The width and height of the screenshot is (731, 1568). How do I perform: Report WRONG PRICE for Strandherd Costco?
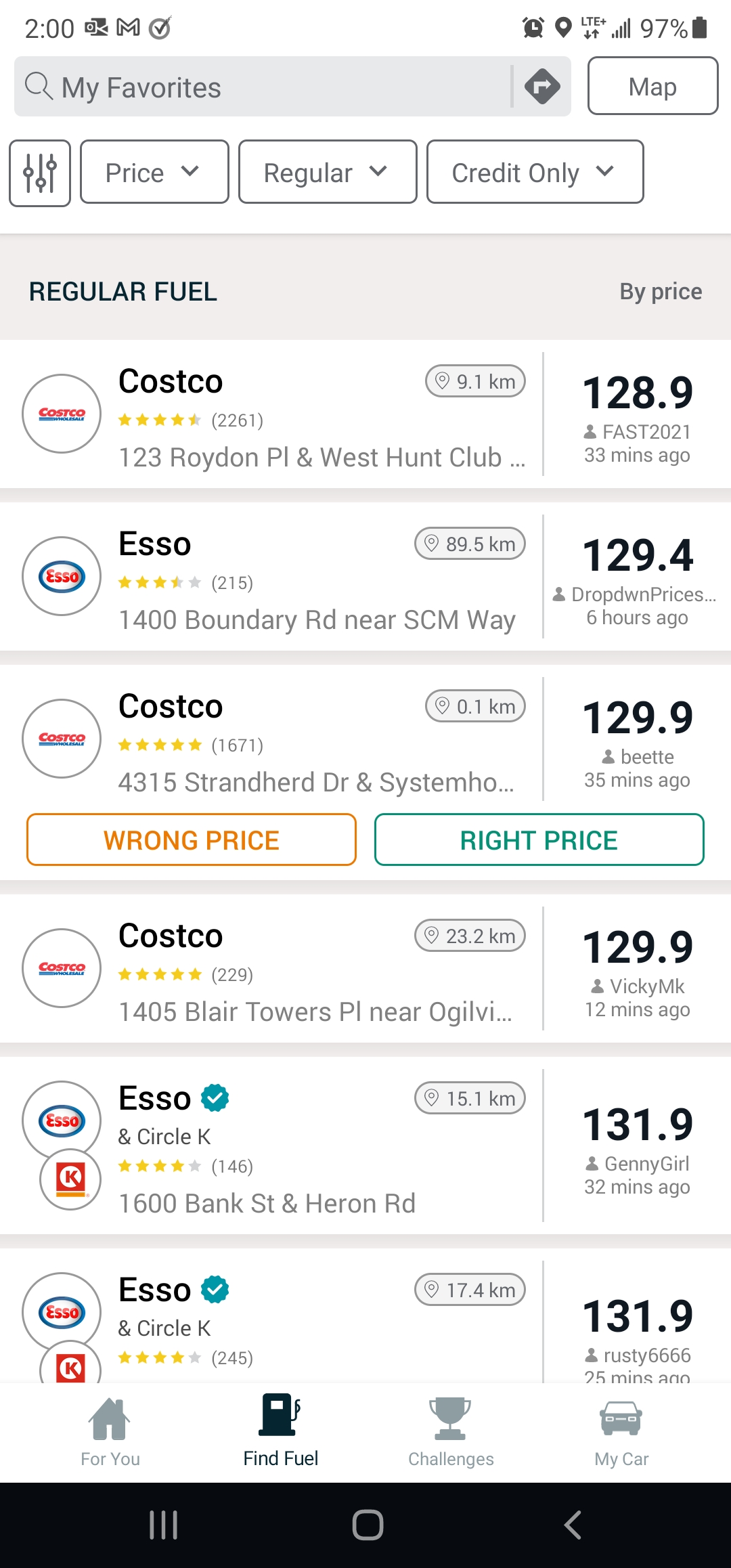click(x=192, y=840)
